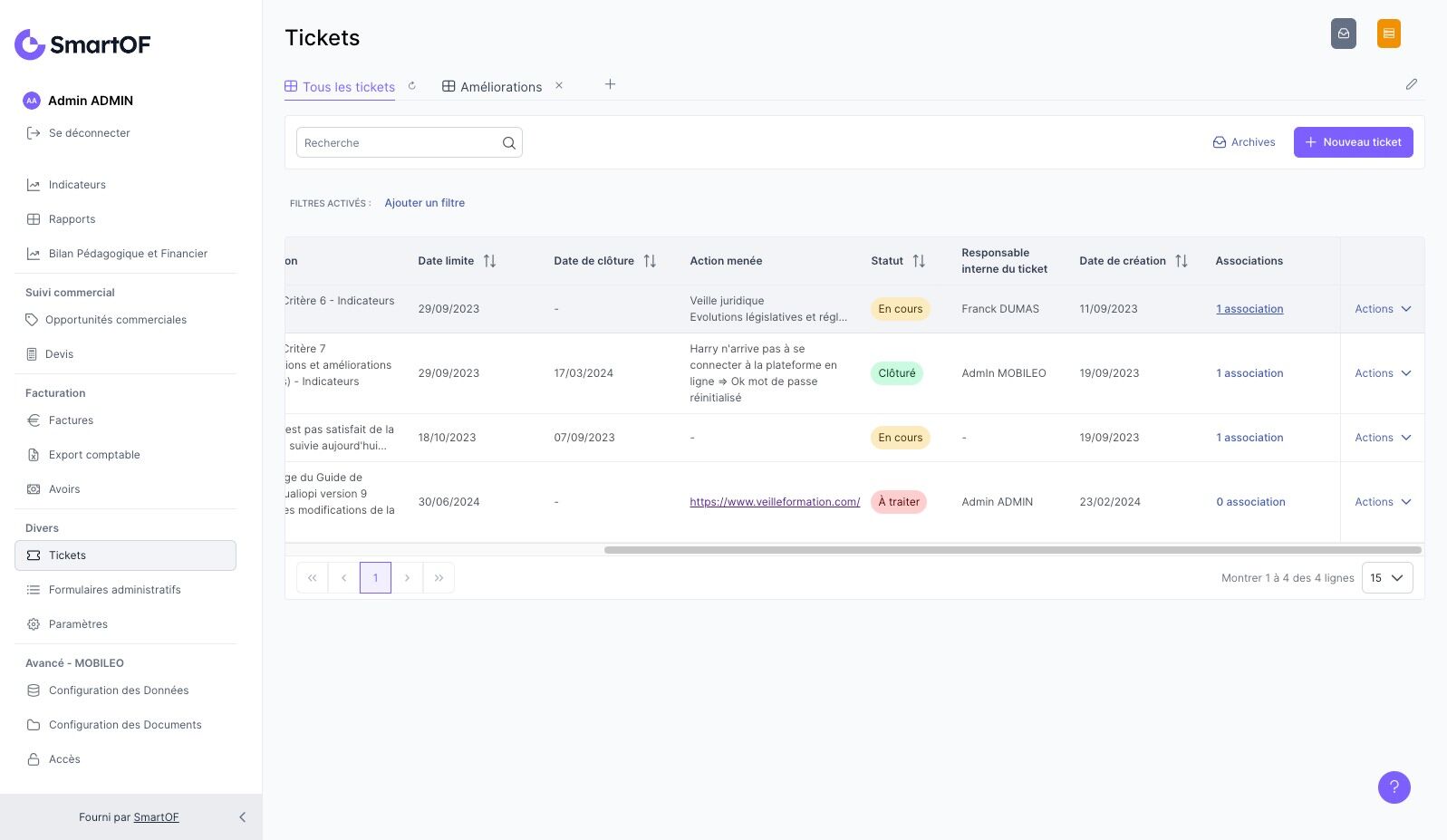Click the SmartOF logo
Image resolution: width=1447 pixels, height=840 pixels.
(x=82, y=44)
